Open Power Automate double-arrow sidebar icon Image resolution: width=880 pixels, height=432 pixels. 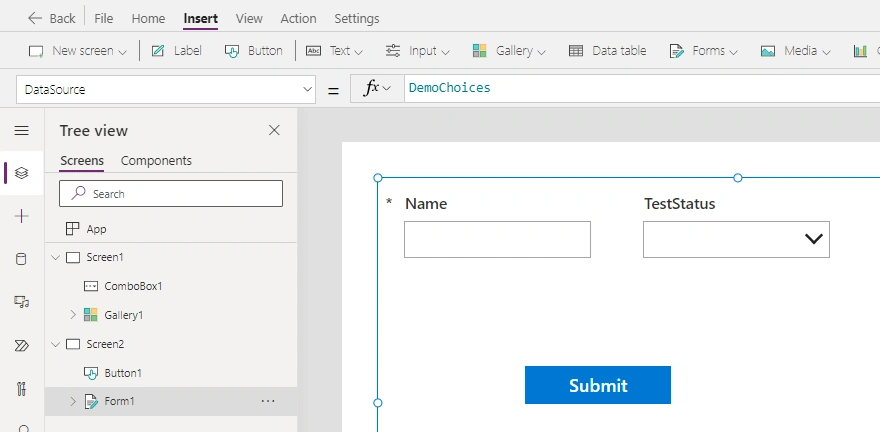click(21, 345)
